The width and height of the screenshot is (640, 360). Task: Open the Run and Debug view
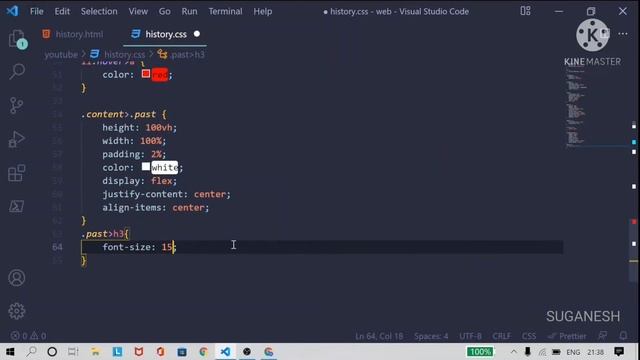[x=16, y=139]
